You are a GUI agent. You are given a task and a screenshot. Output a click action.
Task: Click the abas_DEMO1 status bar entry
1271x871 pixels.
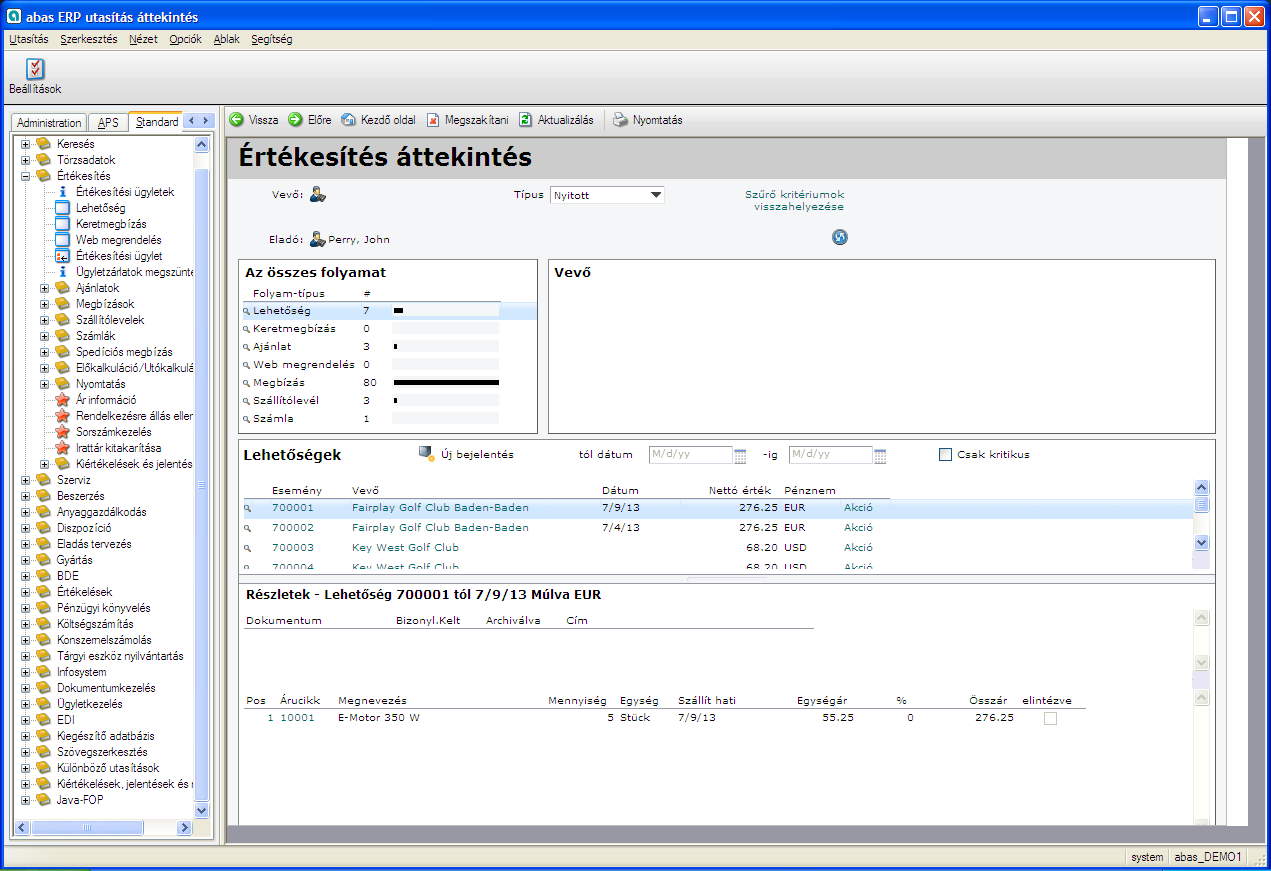tap(1208, 857)
